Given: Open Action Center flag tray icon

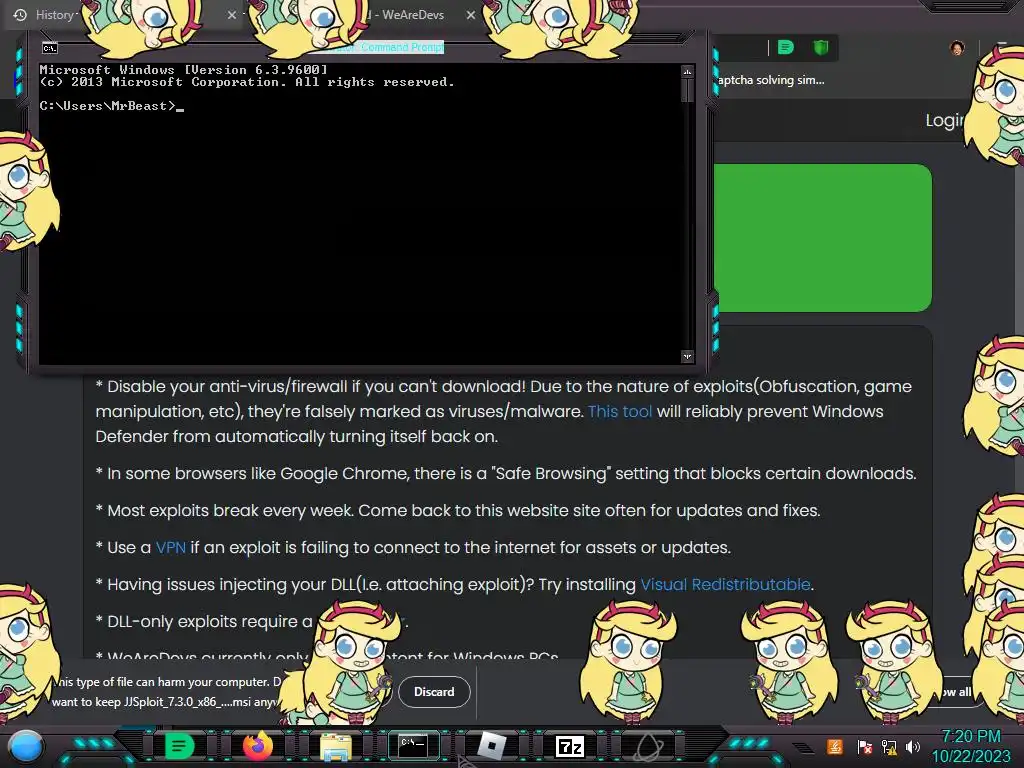Looking at the screenshot, I should [x=864, y=746].
